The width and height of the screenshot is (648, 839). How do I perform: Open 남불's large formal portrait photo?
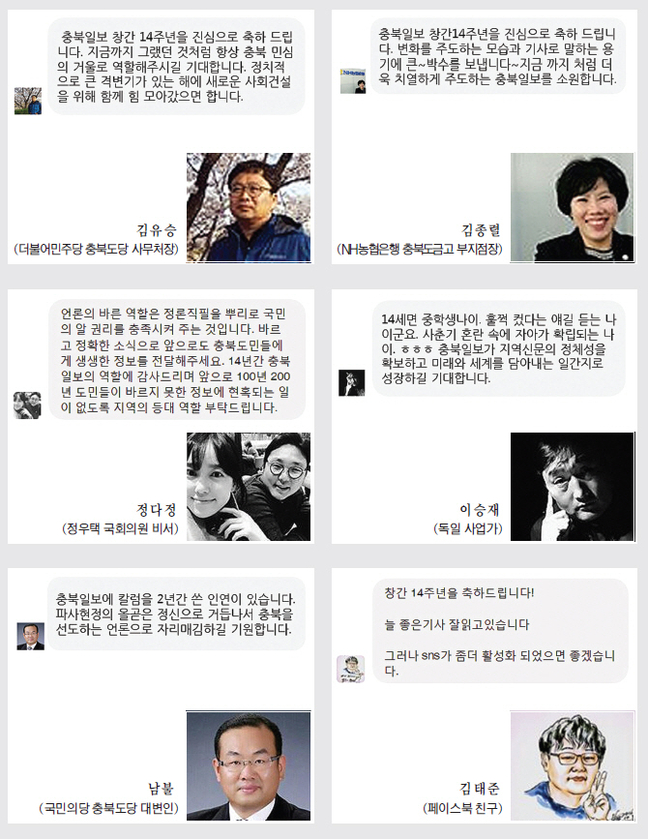[248, 766]
